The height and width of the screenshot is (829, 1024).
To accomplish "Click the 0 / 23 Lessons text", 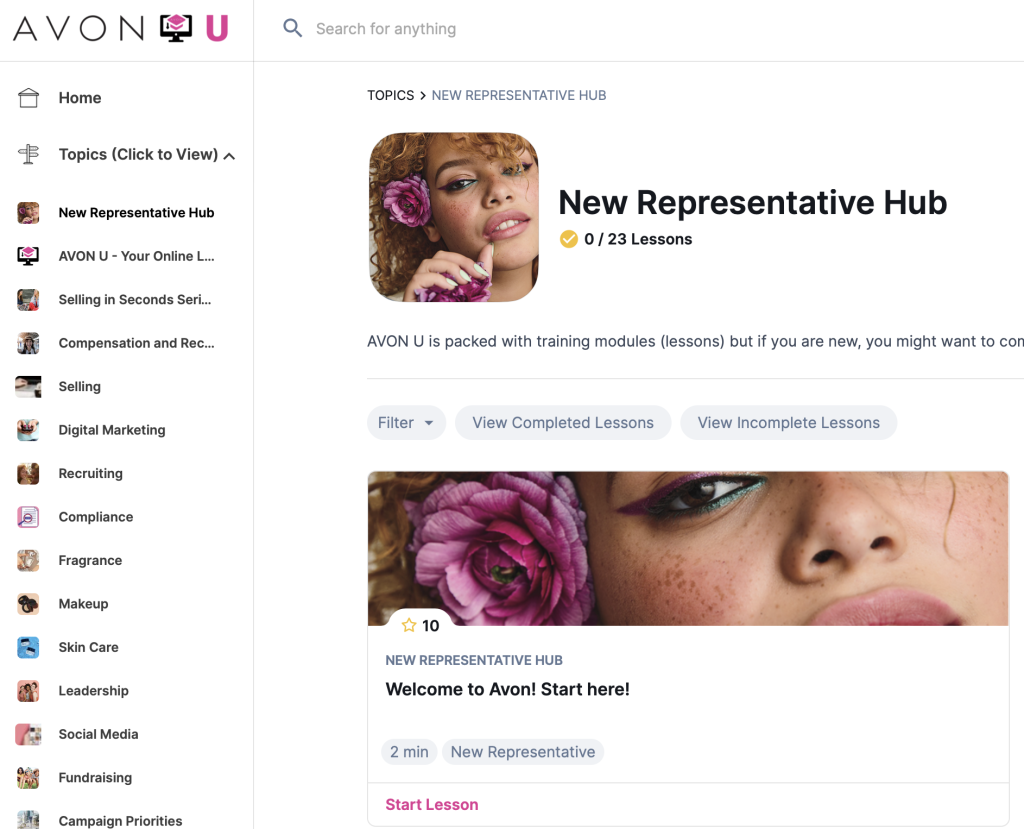I will click(638, 239).
